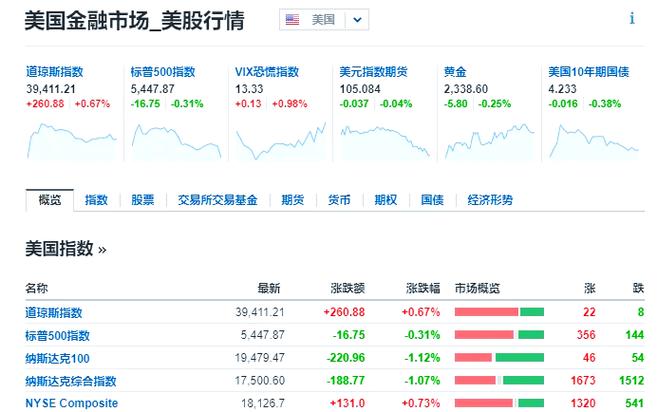
Task: Click the 跌 column header
Action: 638,288
